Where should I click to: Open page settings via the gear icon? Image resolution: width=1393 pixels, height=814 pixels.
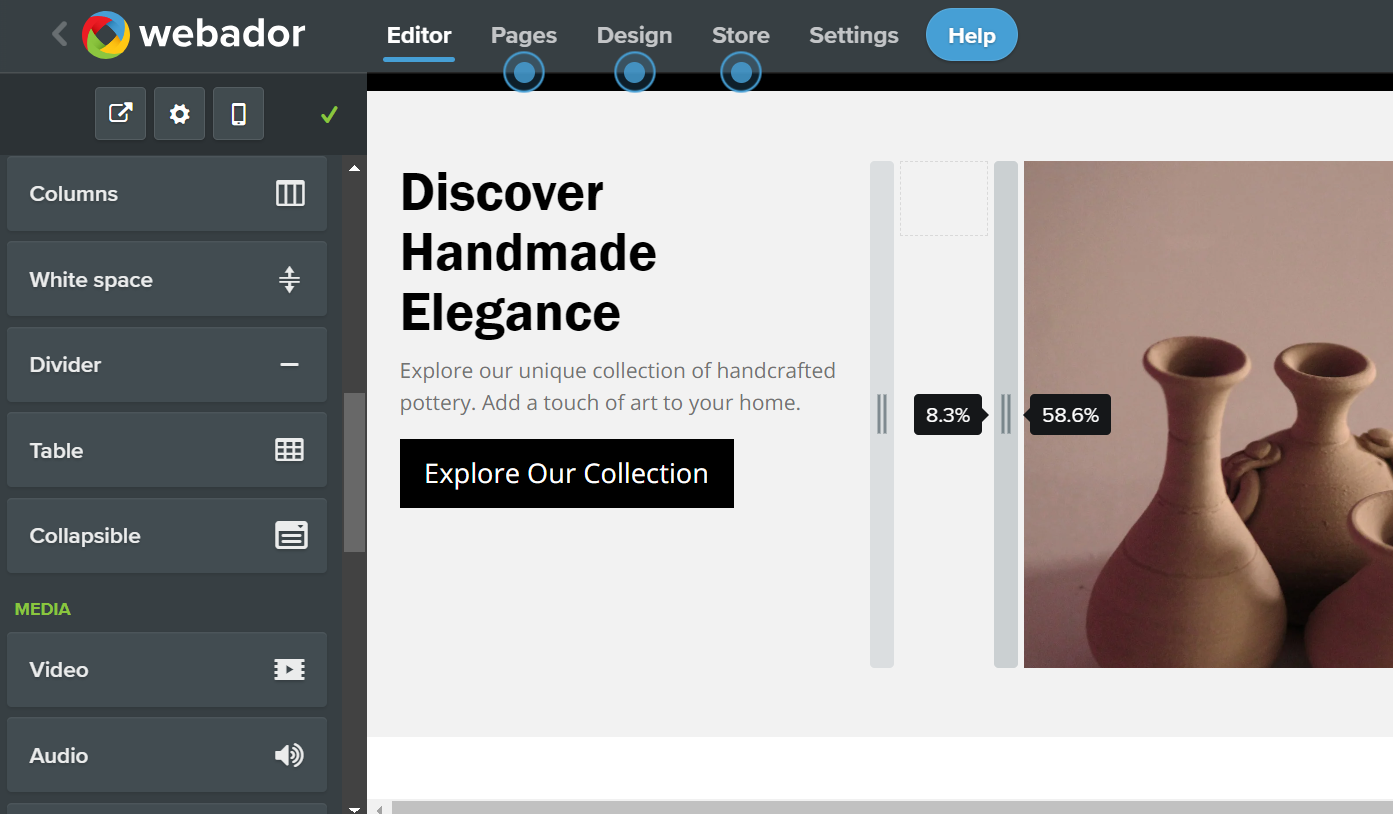179,113
